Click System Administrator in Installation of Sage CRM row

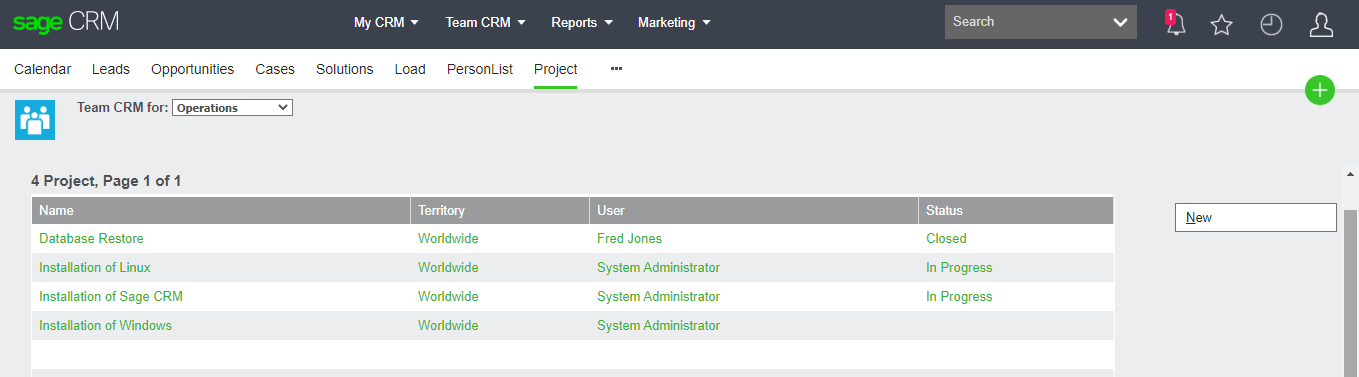point(658,296)
